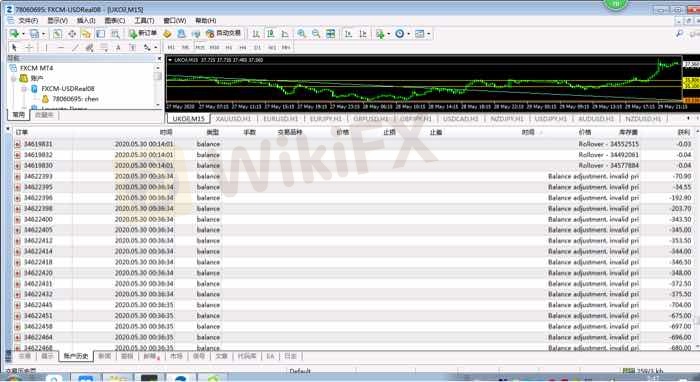
Task: Toggle the Auto Trading (自动交易) button
Action: 223,33
